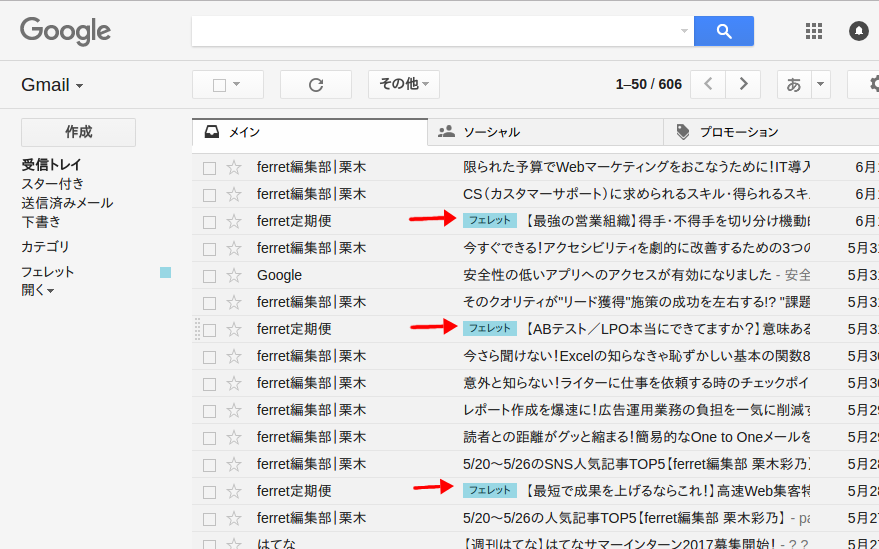Open the その他 actions dropdown
The width and height of the screenshot is (879, 549).
tap(404, 84)
